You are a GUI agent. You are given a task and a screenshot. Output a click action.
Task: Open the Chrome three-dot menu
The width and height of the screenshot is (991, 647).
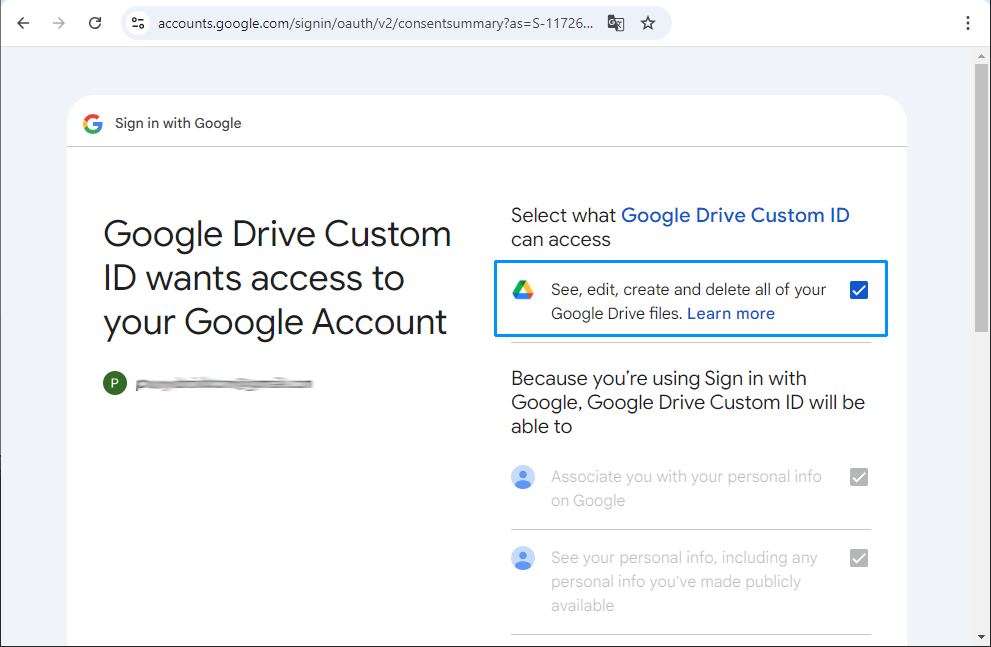[968, 23]
